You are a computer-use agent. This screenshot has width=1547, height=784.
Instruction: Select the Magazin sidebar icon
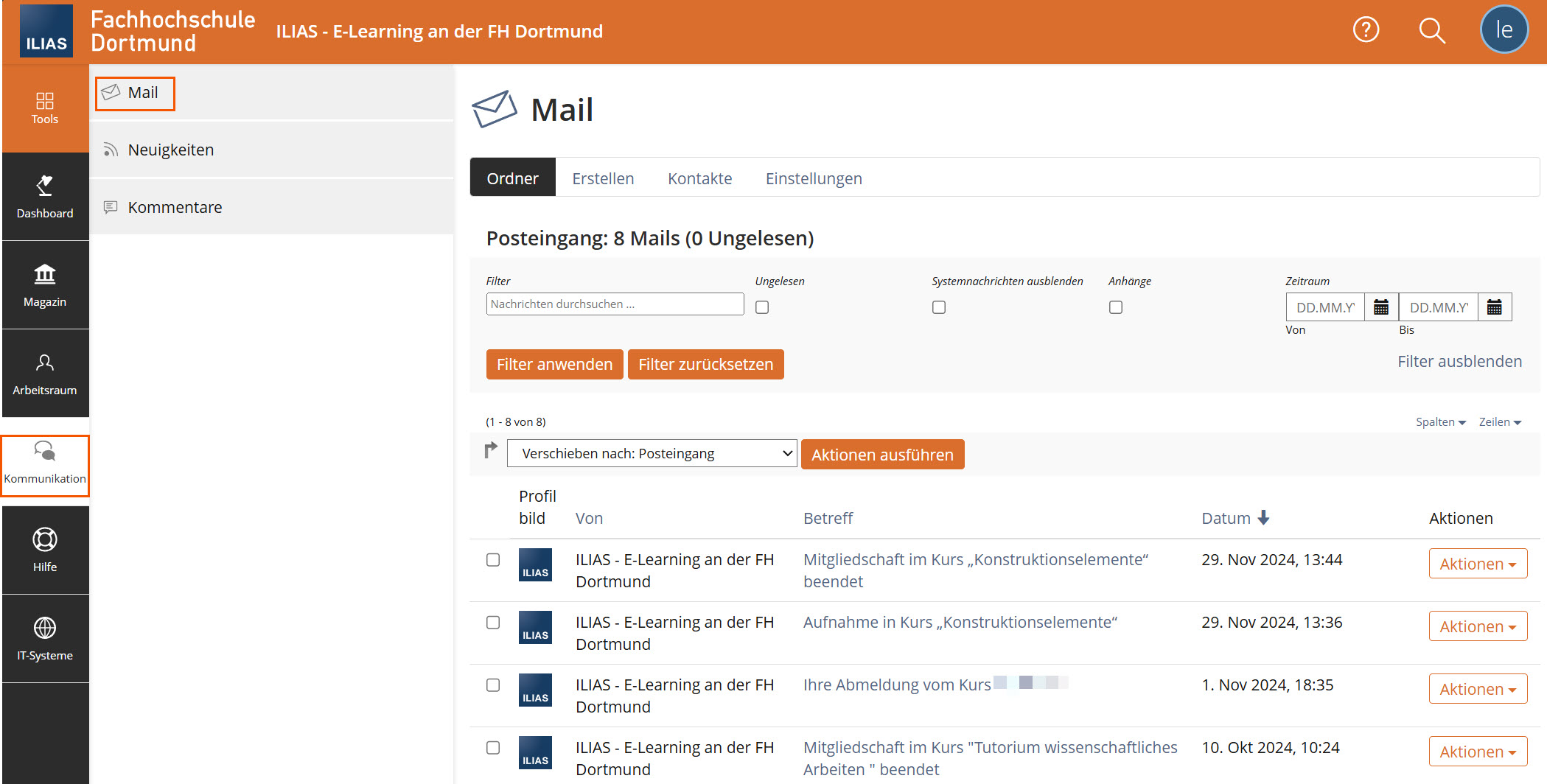coord(44,284)
